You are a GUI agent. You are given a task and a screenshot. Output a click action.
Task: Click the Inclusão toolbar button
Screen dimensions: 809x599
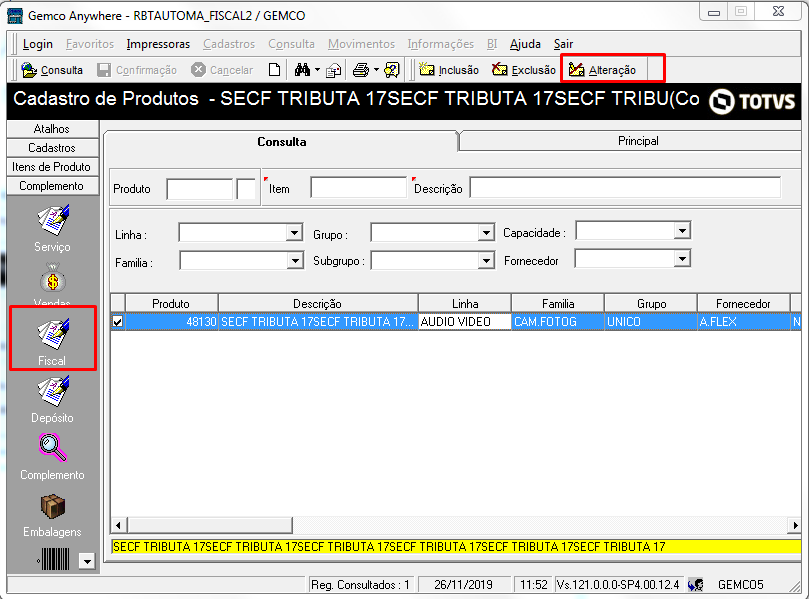tap(449, 70)
